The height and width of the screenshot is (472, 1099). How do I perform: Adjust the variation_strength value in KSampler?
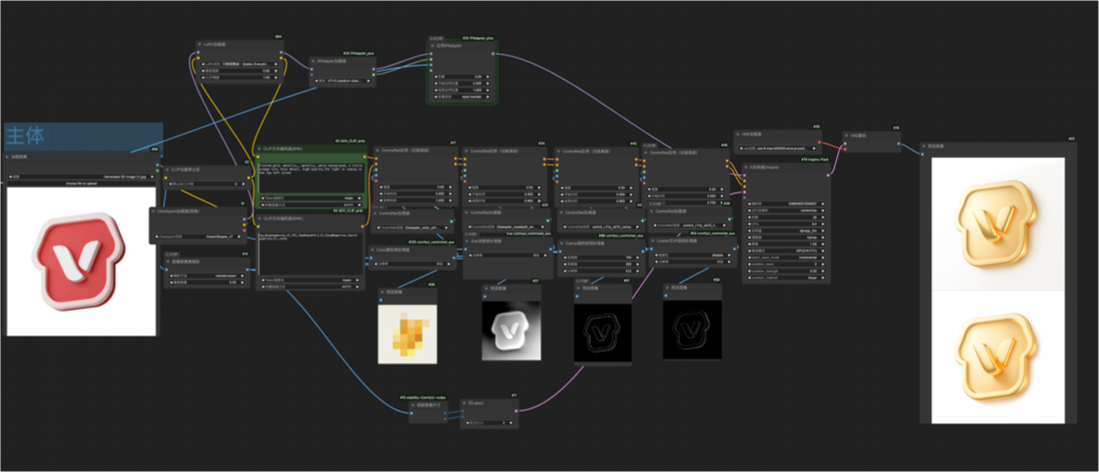[786, 271]
